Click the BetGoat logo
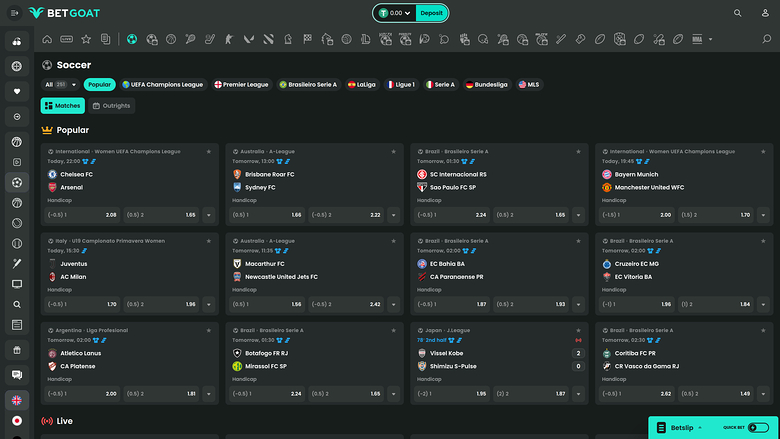This screenshot has height=439, width=780. click(x=64, y=13)
